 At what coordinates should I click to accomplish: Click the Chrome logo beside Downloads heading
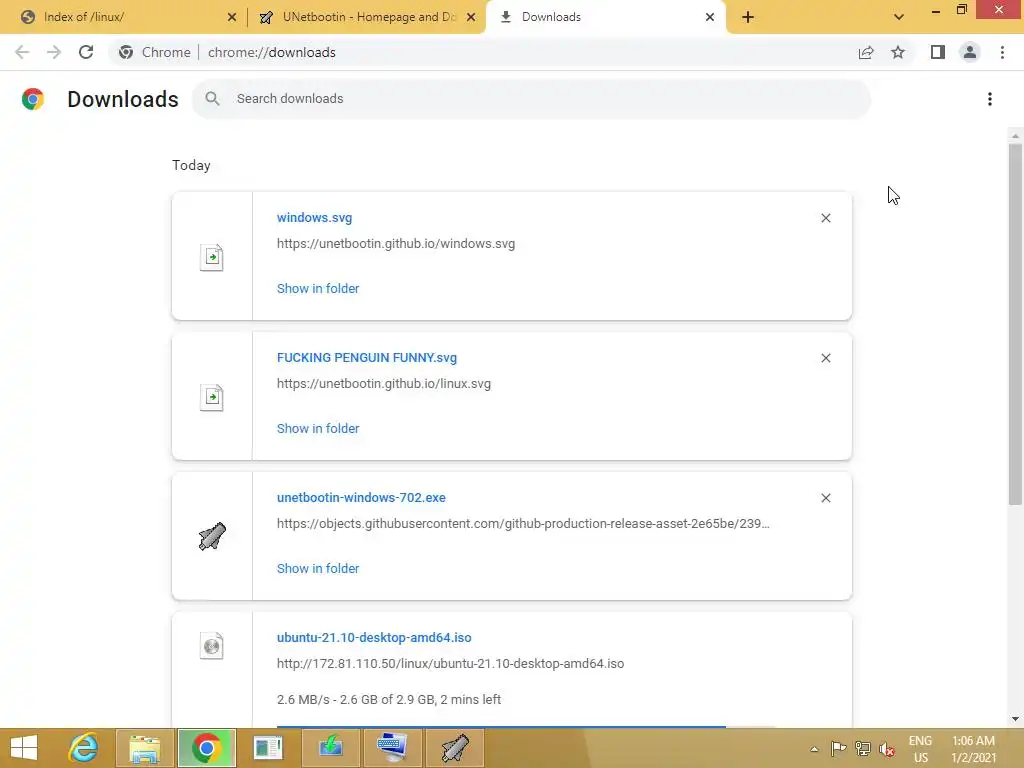(x=33, y=99)
